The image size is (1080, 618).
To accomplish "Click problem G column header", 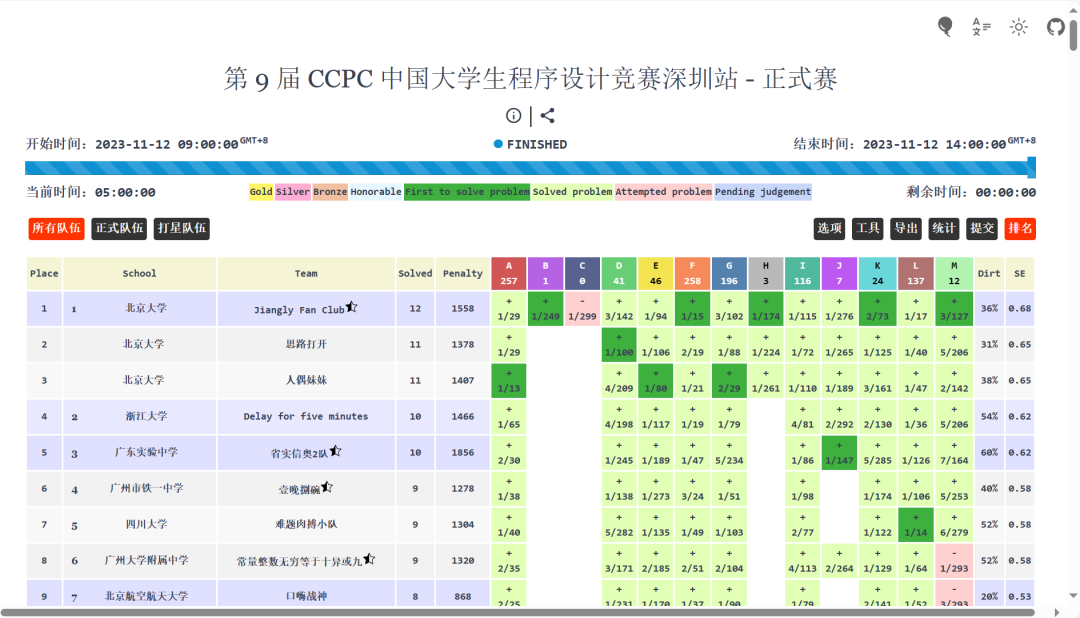I will [x=729, y=274].
